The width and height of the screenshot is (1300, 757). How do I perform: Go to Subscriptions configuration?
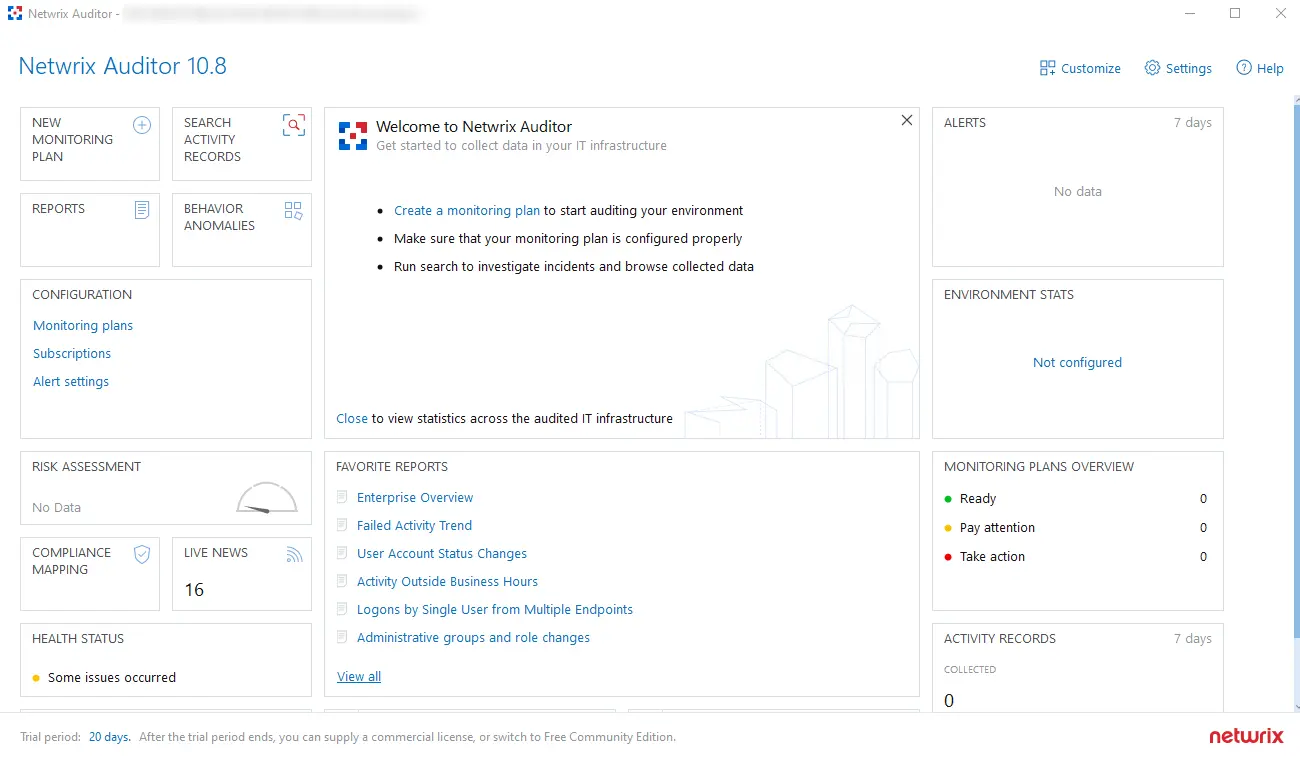pos(72,354)
